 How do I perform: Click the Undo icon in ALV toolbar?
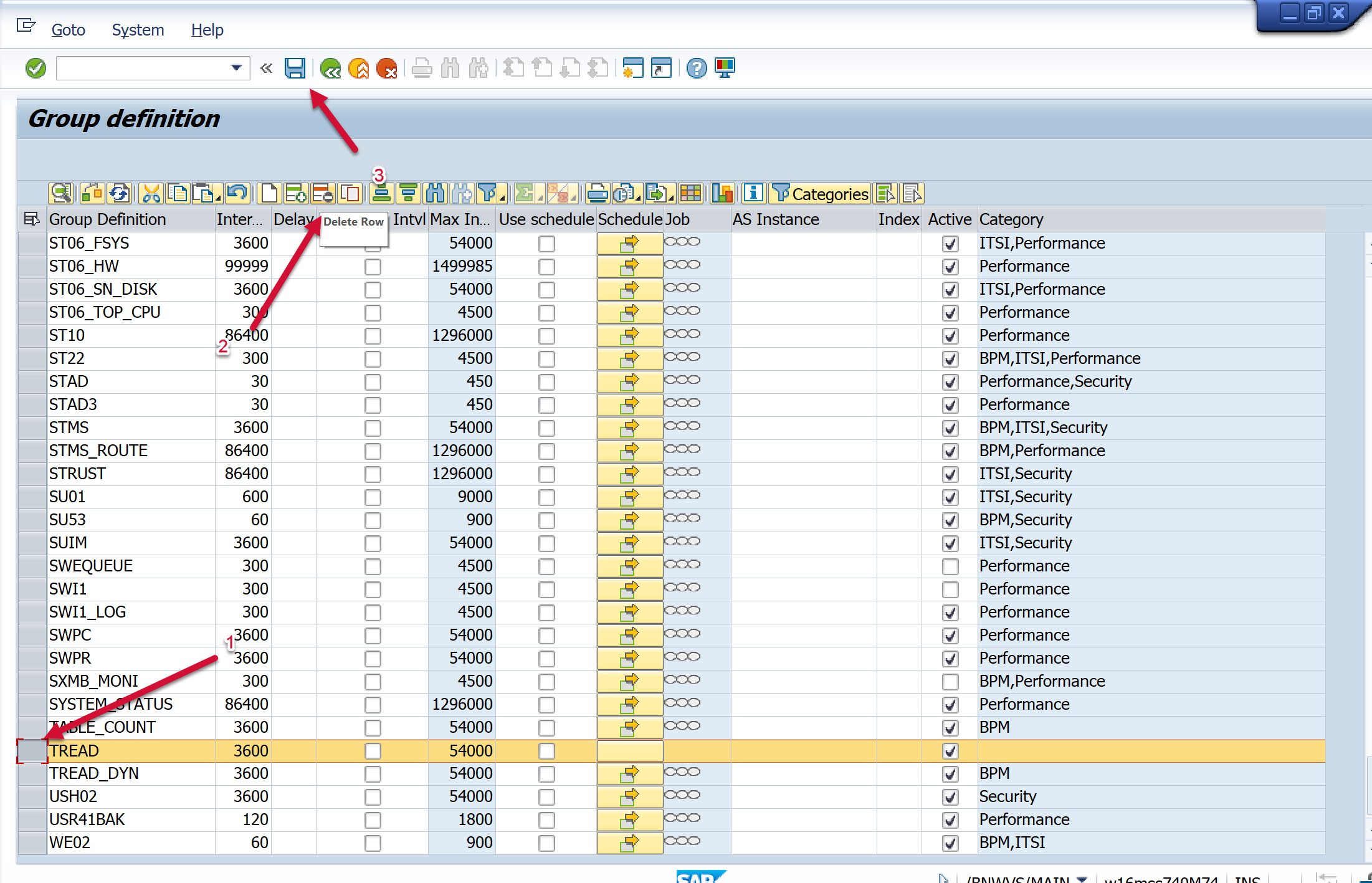click(x=237, y=194)
